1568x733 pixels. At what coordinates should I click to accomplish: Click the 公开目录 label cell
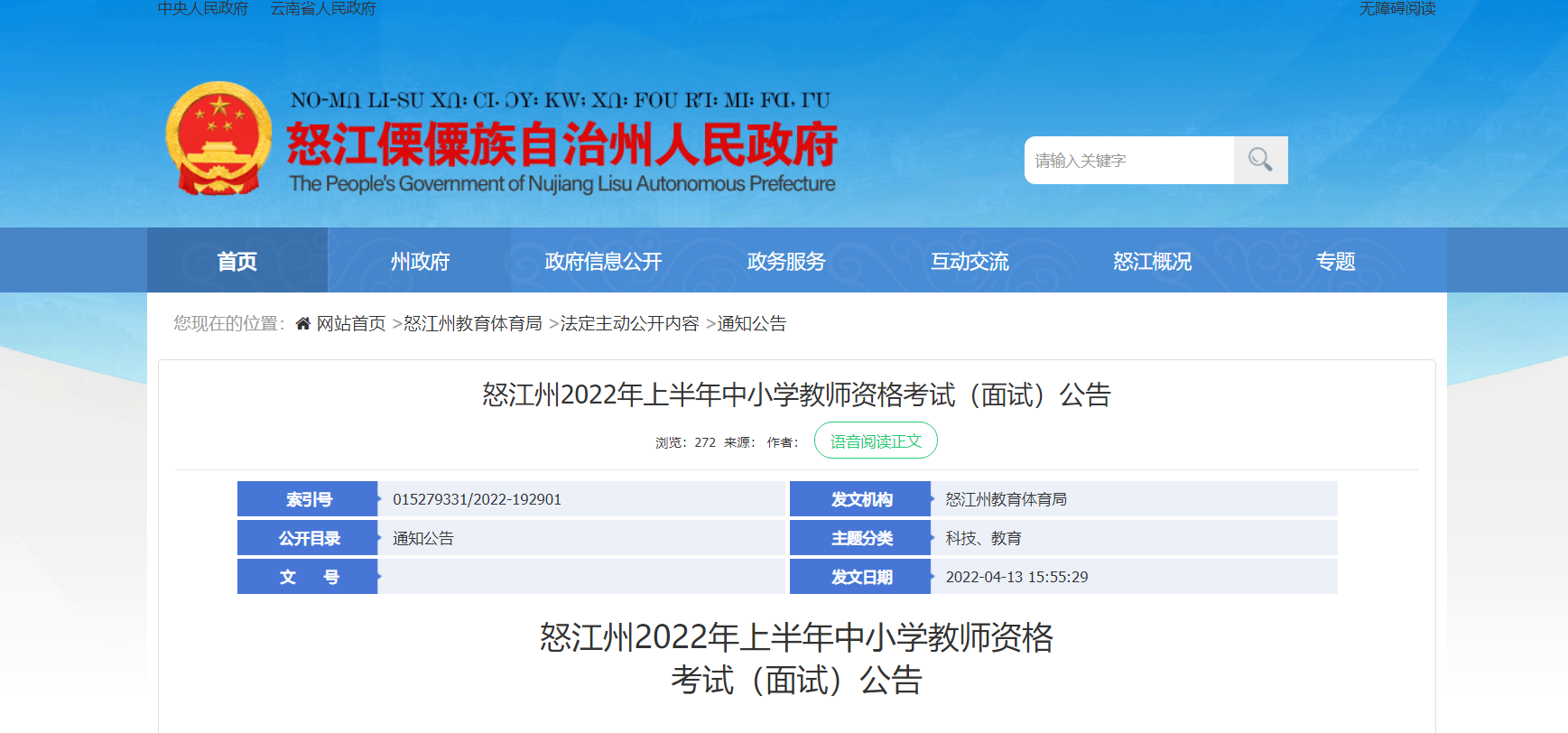point(308,538)
